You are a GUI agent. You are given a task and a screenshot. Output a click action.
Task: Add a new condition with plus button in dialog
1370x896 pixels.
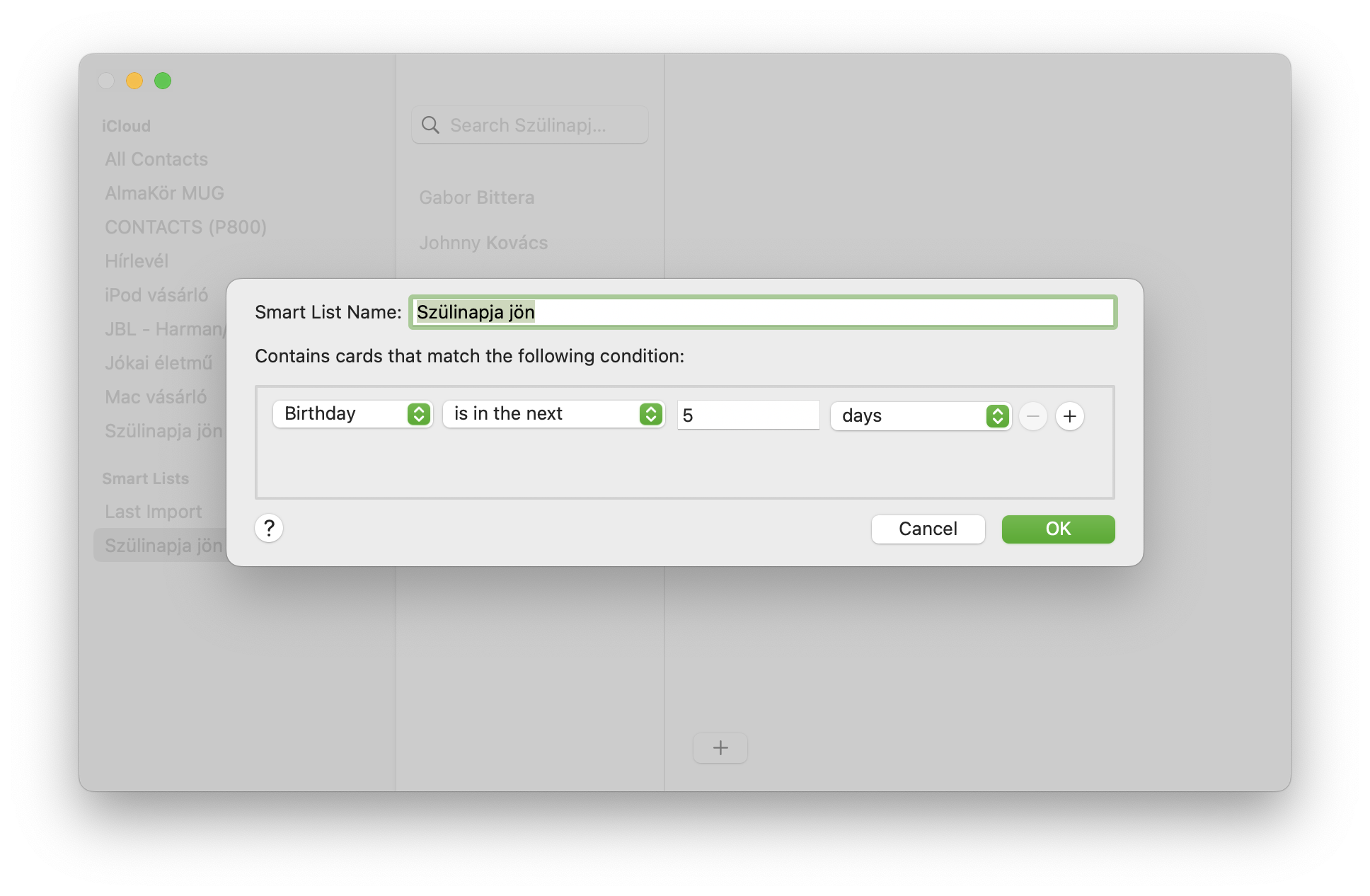(1069, 416)
